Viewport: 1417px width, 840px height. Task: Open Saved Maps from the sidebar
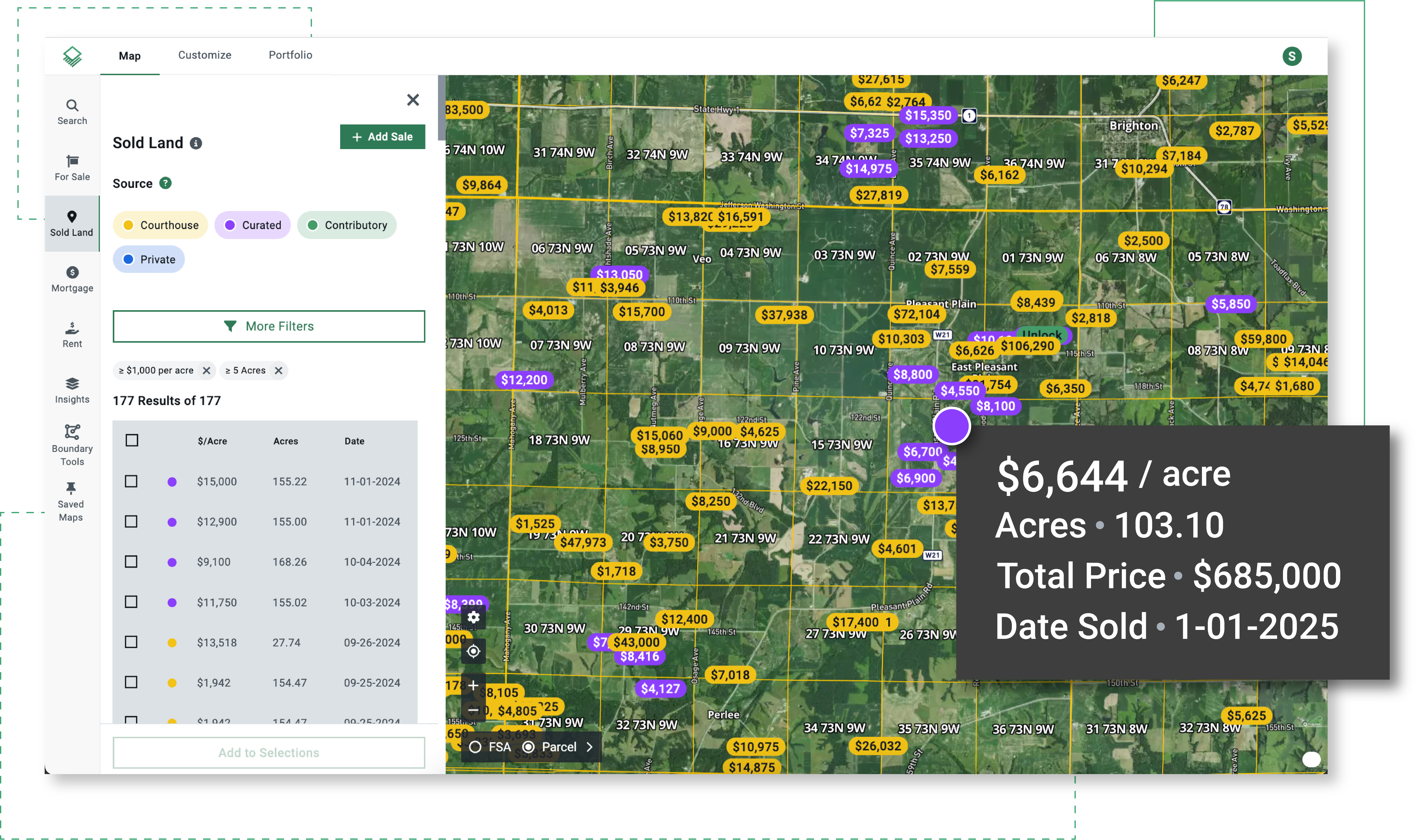pyautogui.click(x=71, y=501)
